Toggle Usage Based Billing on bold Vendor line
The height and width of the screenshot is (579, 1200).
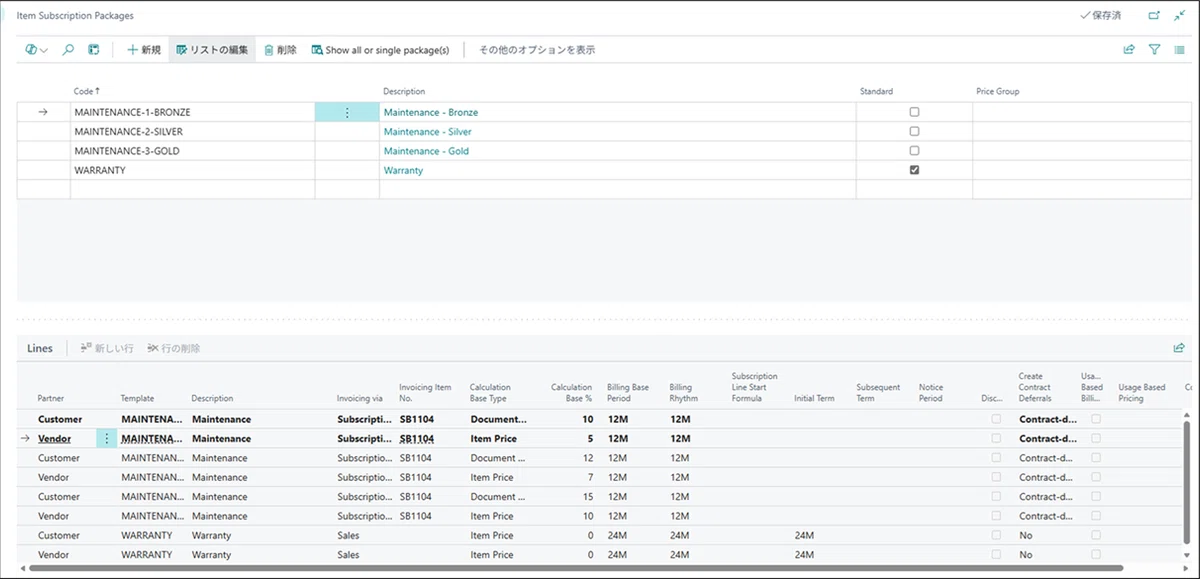pyautogui.click(x=1096, y=438)
